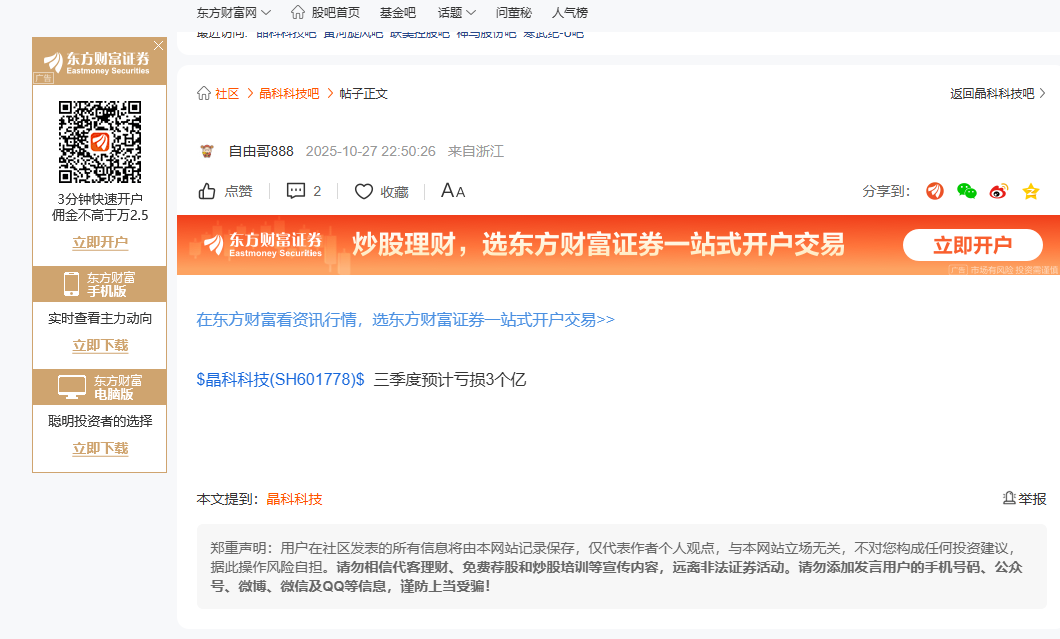The image size is (1060, 639).
Task: Close the left sidebar advertisement
Action: click(x=158, y=45)
